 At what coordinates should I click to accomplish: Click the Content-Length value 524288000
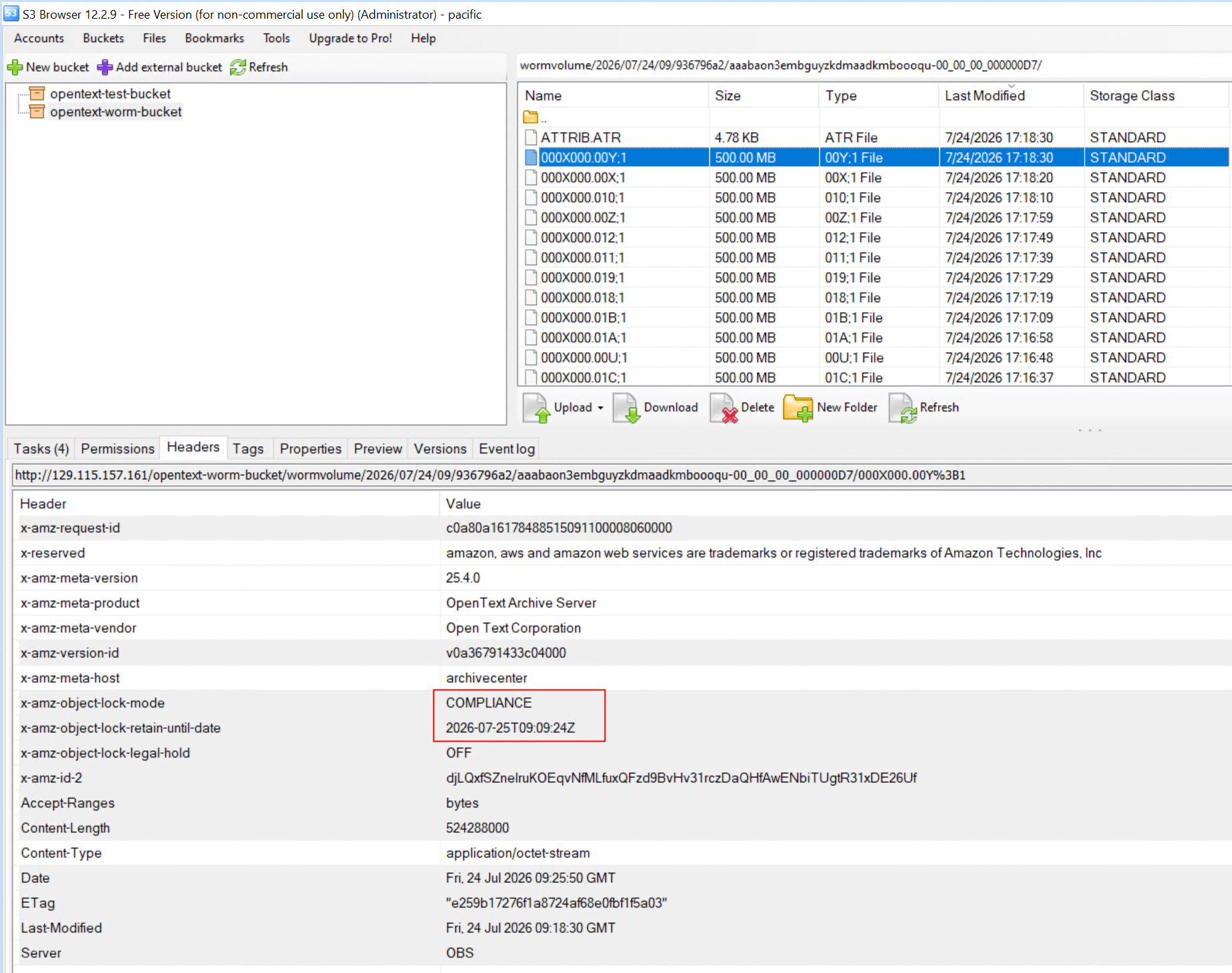477,828
